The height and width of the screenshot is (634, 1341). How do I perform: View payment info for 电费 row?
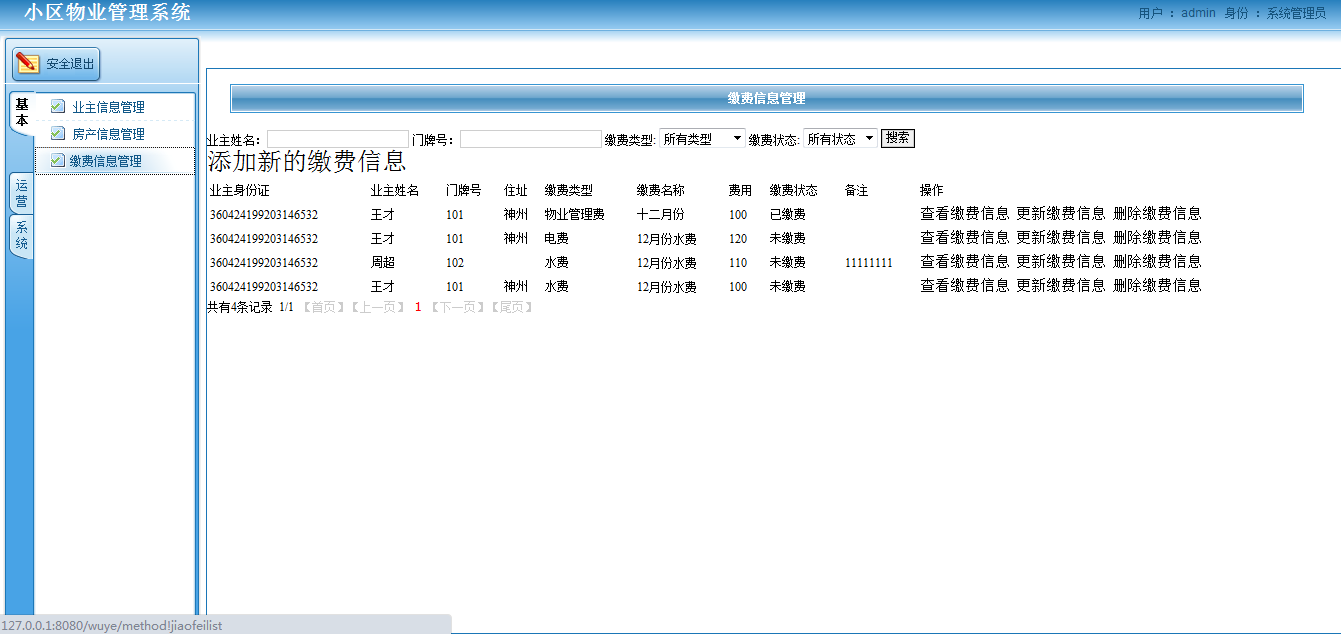[x=965, y=238]
